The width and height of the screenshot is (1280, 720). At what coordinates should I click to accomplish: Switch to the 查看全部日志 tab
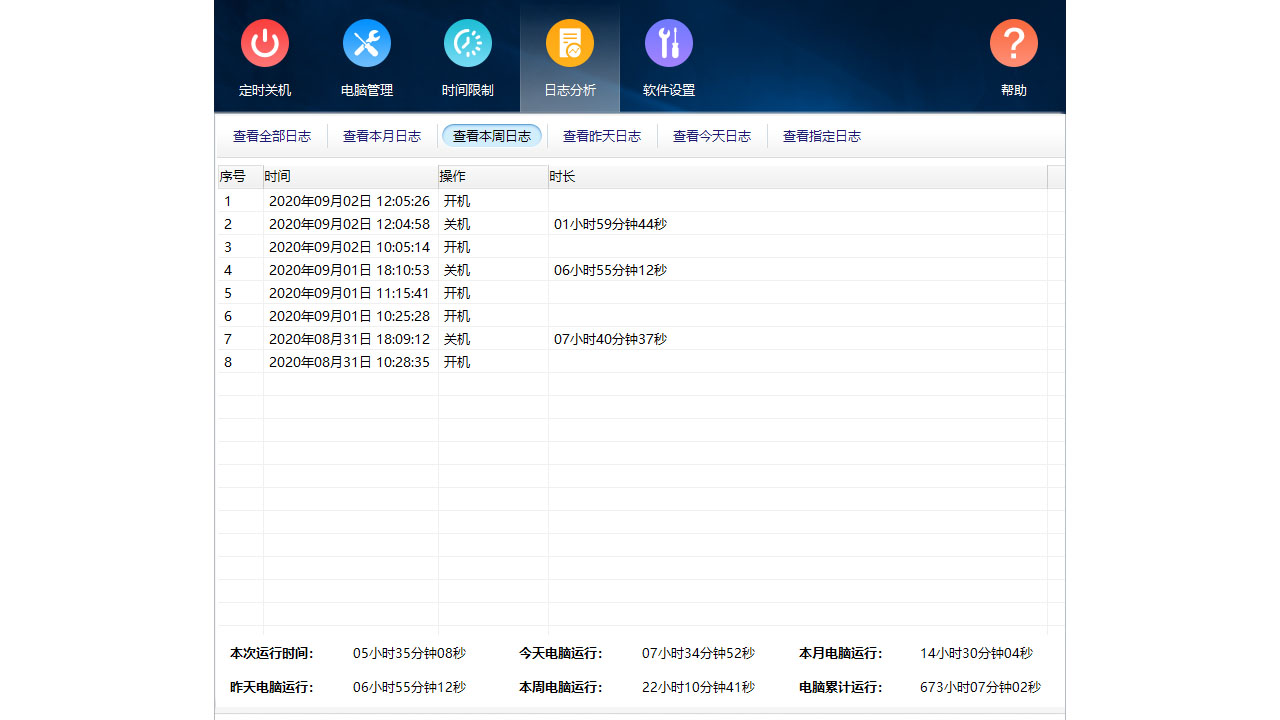tap(271, 136)
